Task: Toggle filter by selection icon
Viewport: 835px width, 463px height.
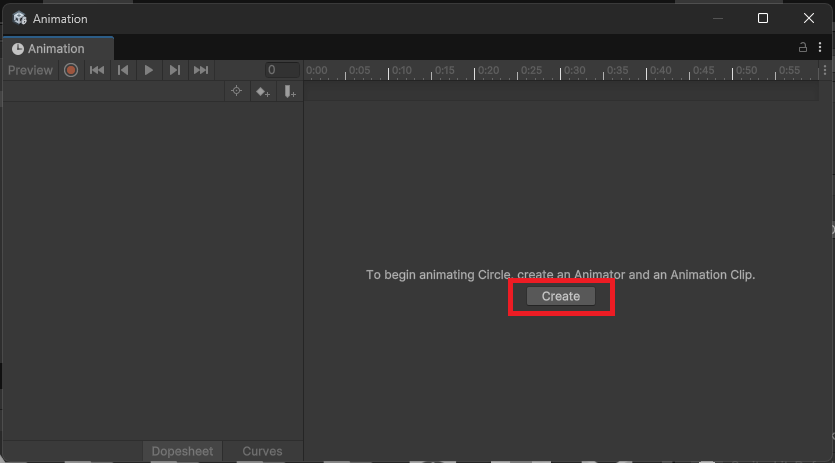Action: (x=236, y=92)
